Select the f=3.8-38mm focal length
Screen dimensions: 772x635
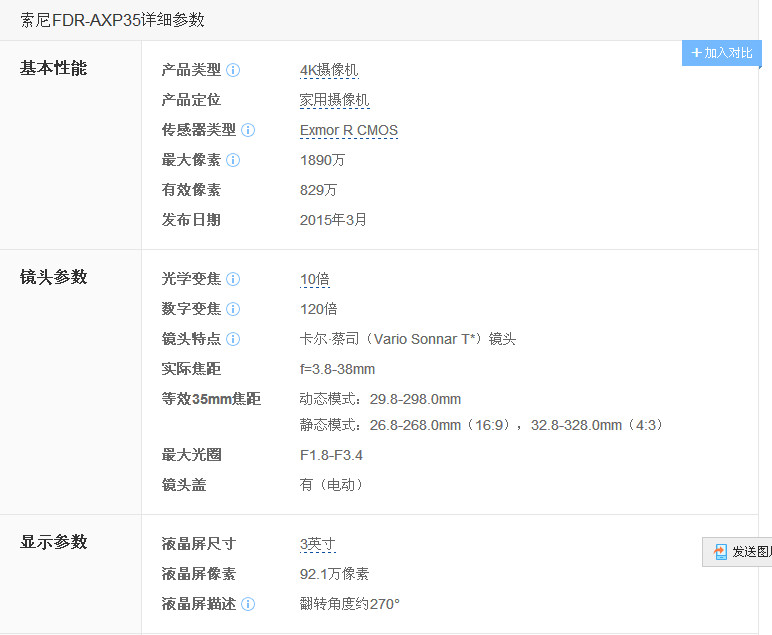point(337,369)
